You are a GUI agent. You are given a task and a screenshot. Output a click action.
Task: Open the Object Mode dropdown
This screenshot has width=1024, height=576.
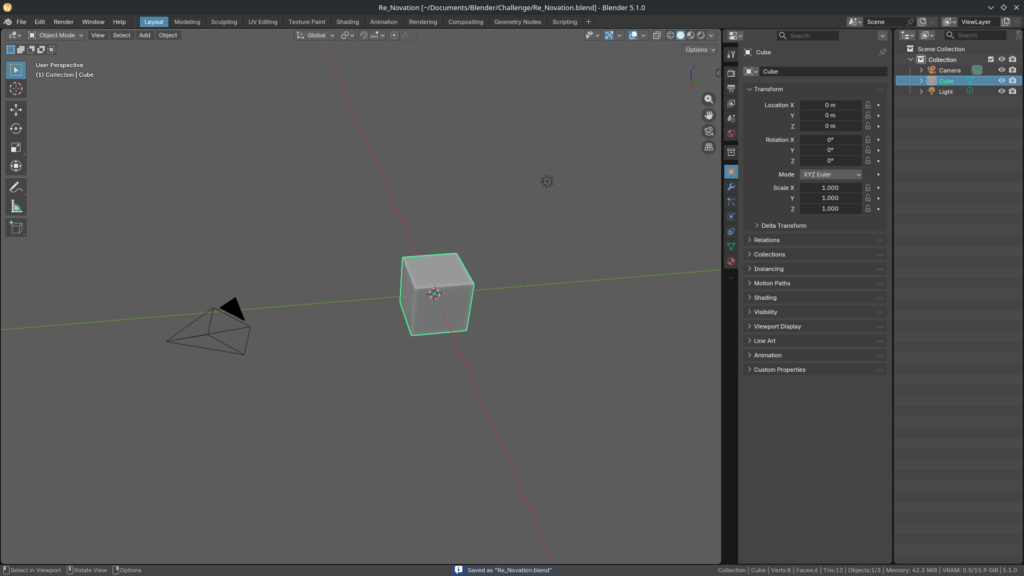(x=56, y=35)
